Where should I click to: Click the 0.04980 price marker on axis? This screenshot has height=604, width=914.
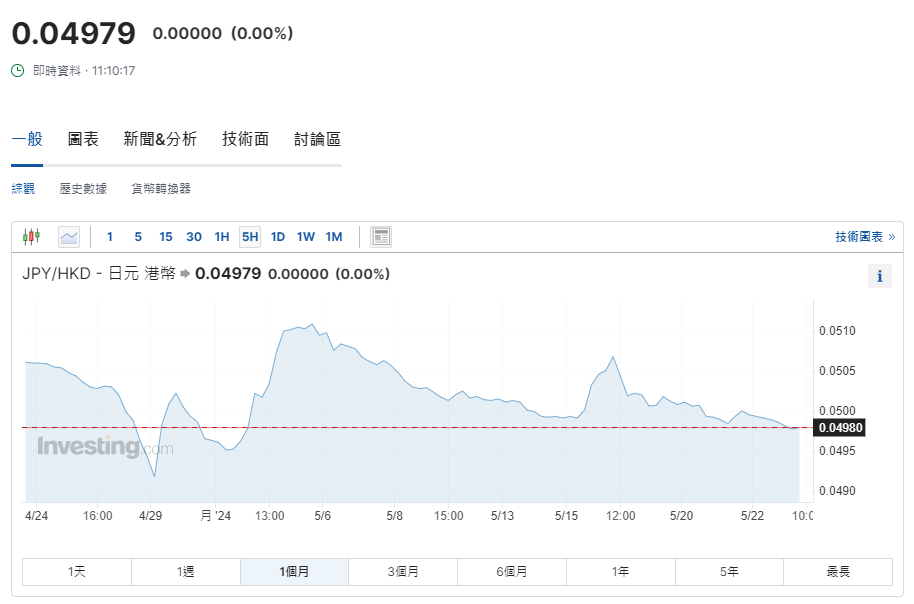coord(839,428)
